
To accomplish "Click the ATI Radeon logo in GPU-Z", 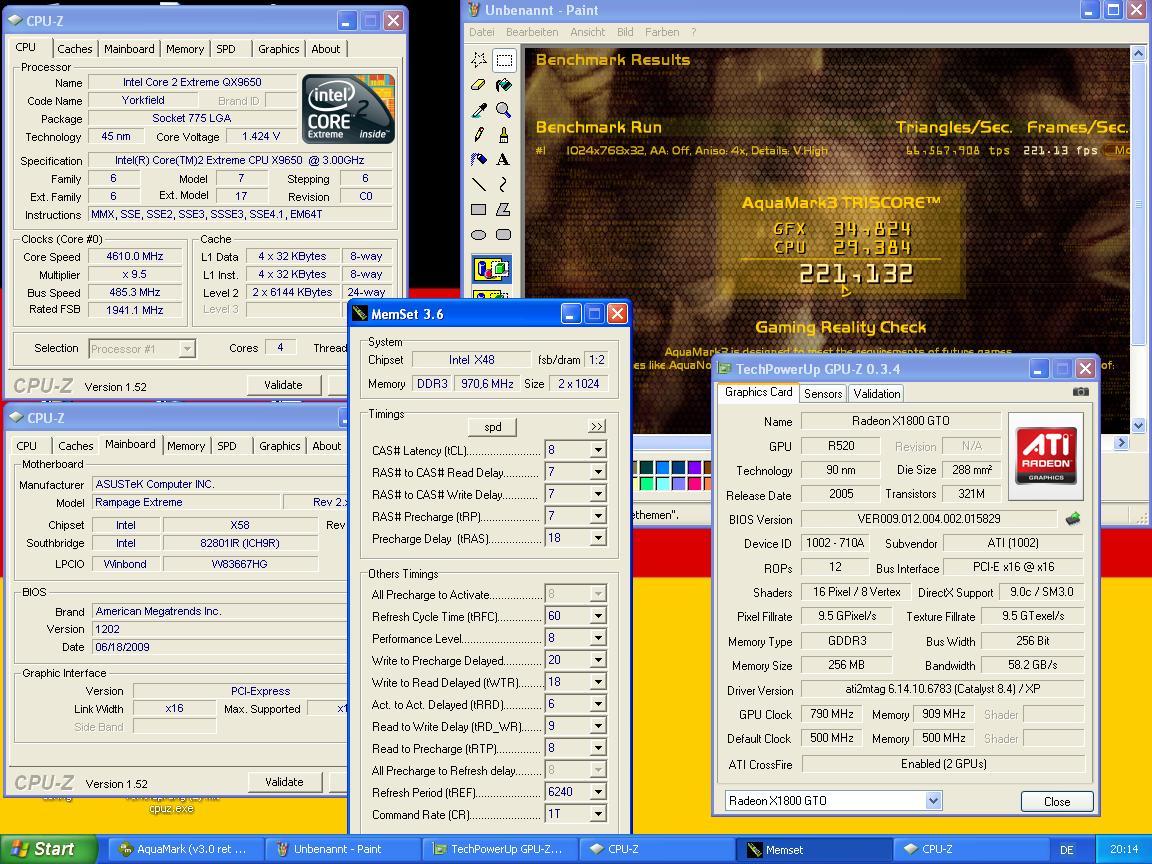I will (x=1045, y=456).
